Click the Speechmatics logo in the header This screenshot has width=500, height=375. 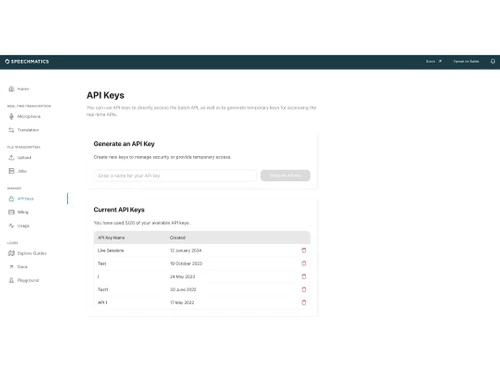[27, 62]
